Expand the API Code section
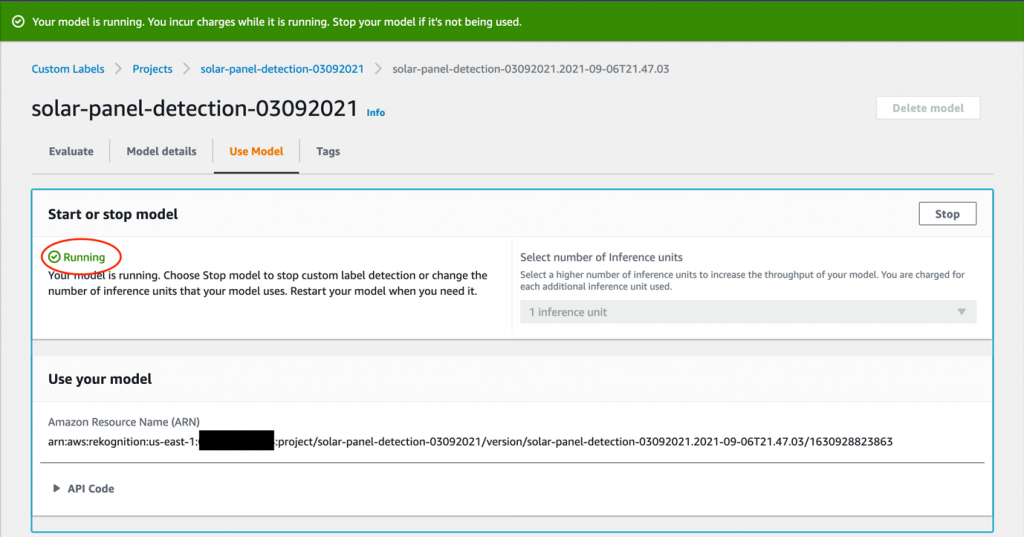 pyautogui.click(x=83, y=488)
